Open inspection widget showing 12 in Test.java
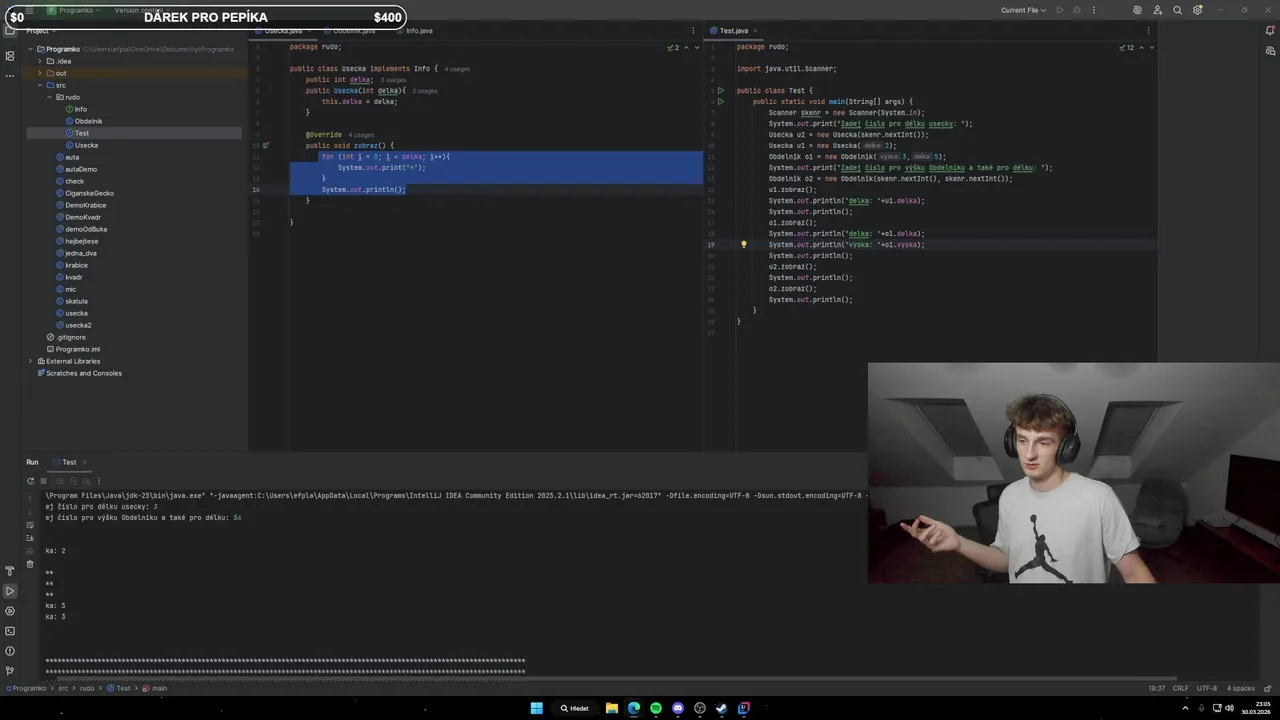The height and width of the screenshot is (720, 1280). (x=1126, y=47)
